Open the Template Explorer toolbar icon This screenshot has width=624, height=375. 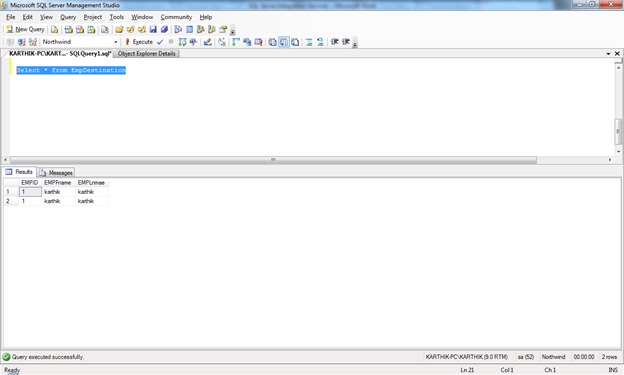(x=212, y=29)
